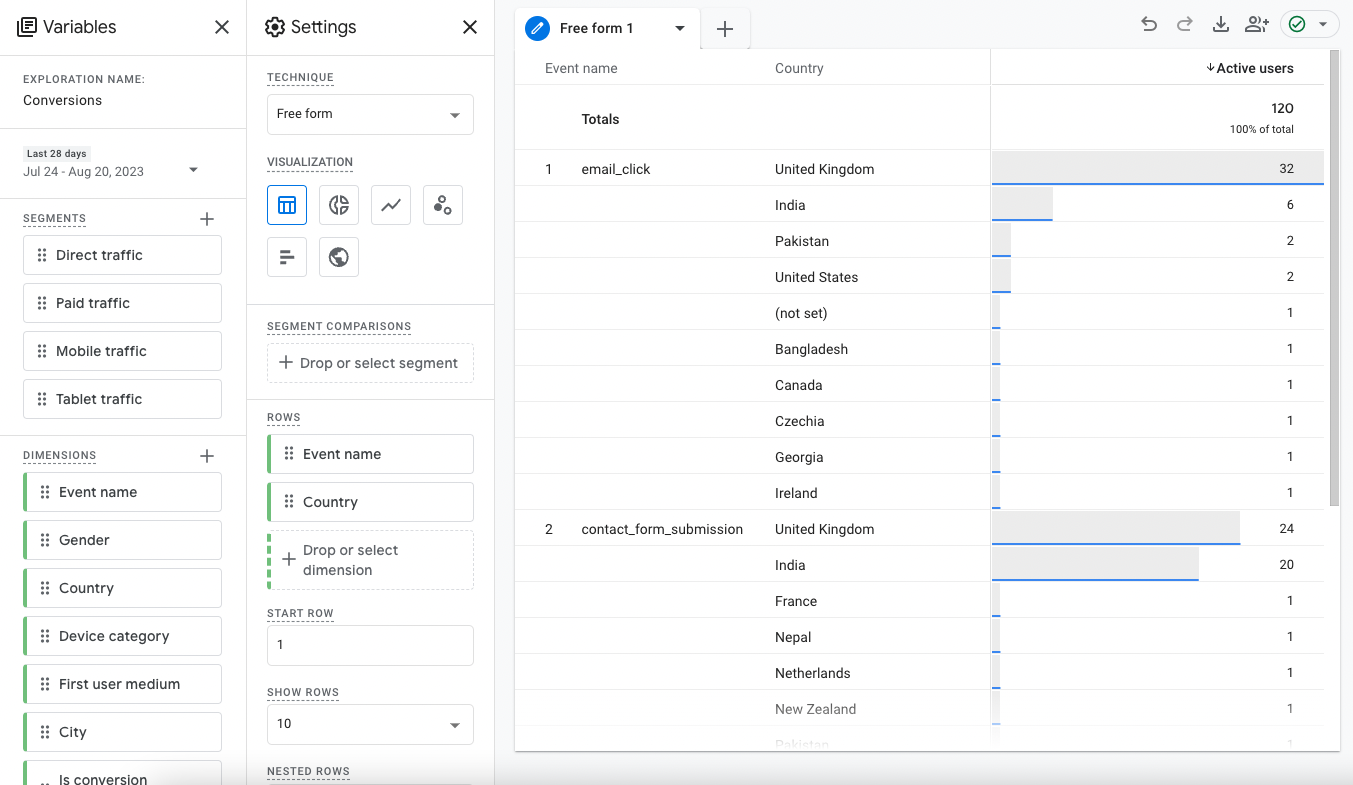The image size is (1353, 785).
Task: Open the Free form 1 tab menu
Action: (x=680, y=28)
